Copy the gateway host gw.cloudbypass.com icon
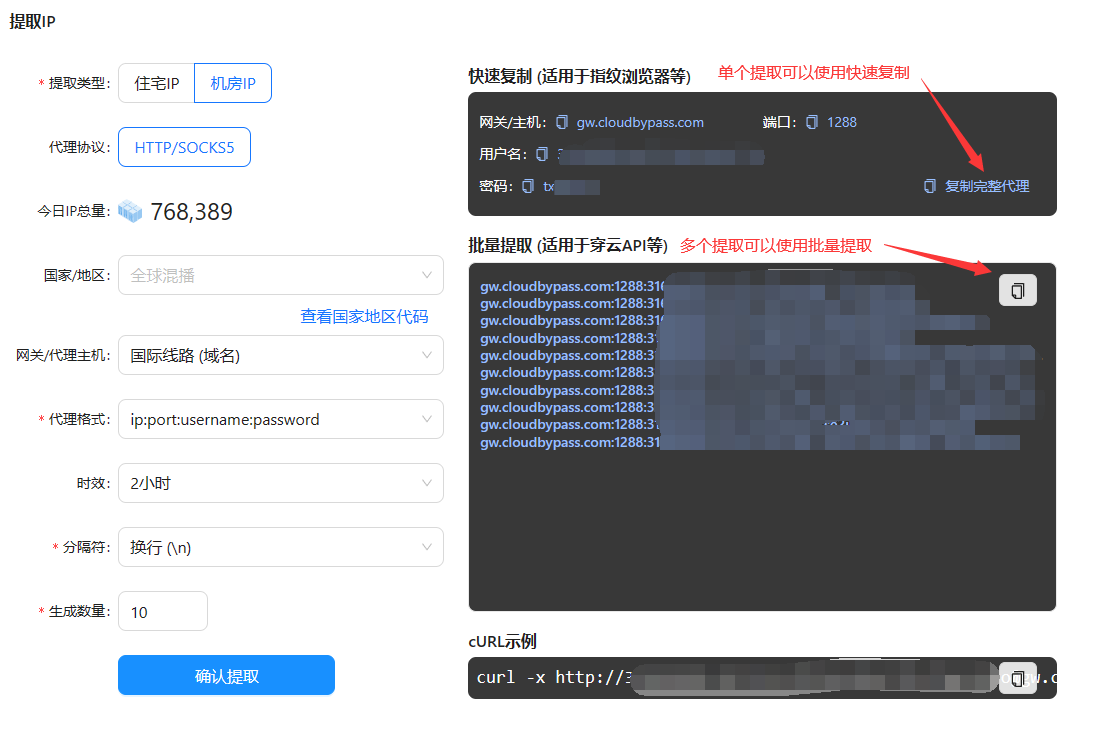Image resolution: width=1093 pixels, height=730 pixels. tap(562, 122)
